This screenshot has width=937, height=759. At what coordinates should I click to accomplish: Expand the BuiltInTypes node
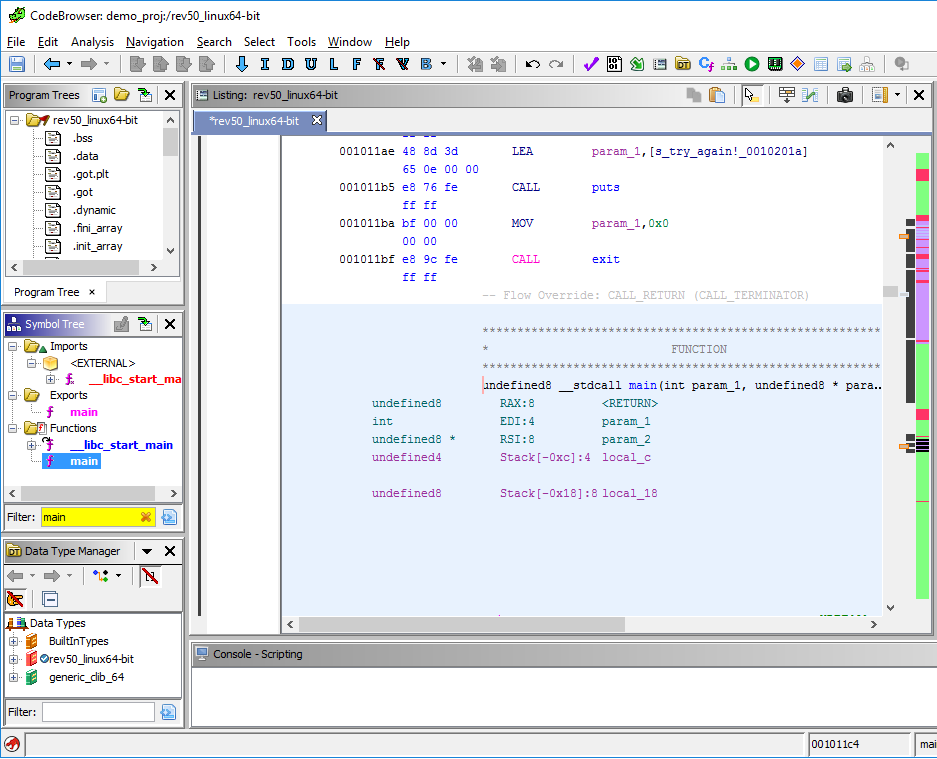pos(14,641)
